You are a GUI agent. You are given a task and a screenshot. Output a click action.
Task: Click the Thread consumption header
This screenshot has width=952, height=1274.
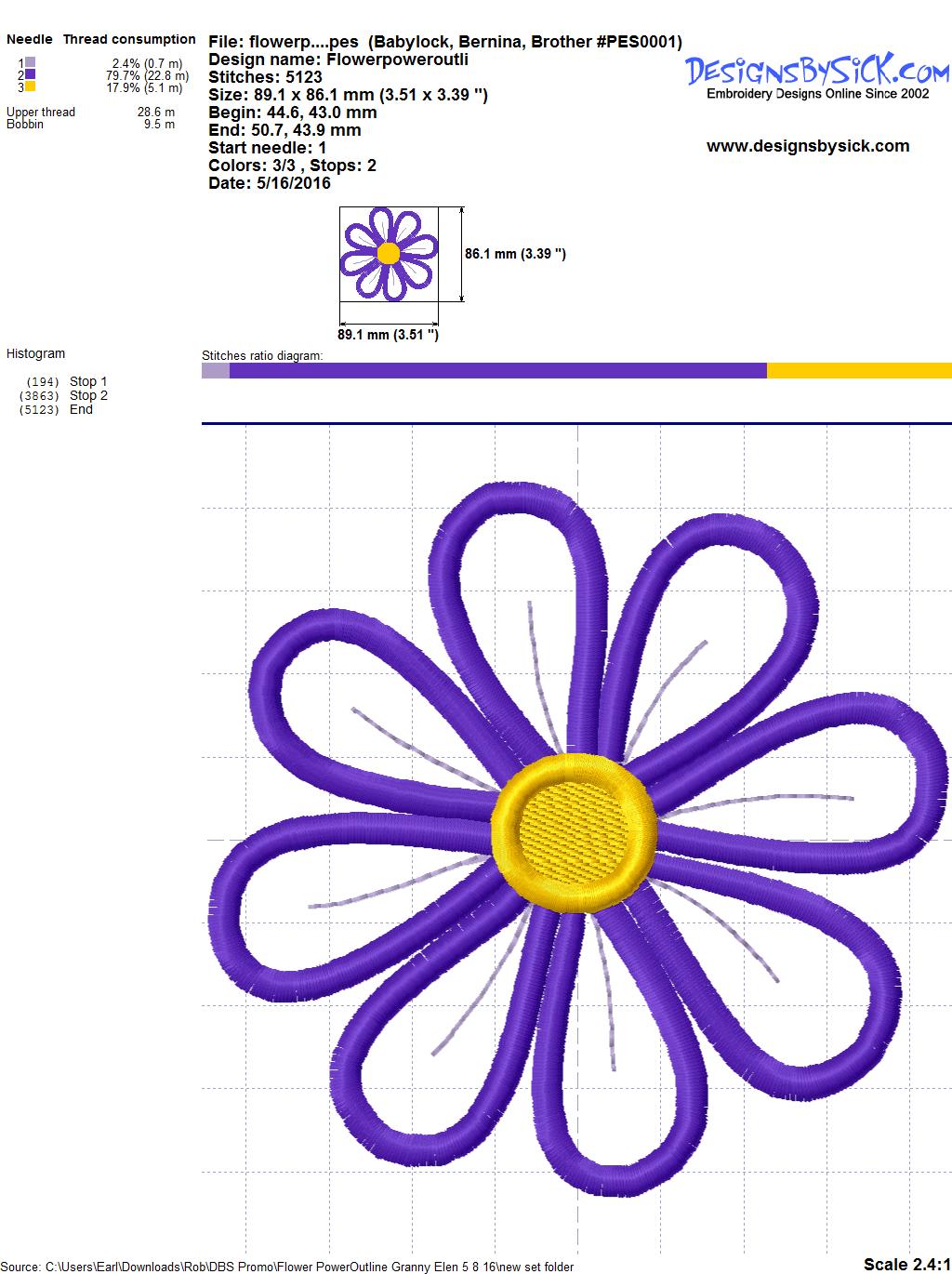129,39
